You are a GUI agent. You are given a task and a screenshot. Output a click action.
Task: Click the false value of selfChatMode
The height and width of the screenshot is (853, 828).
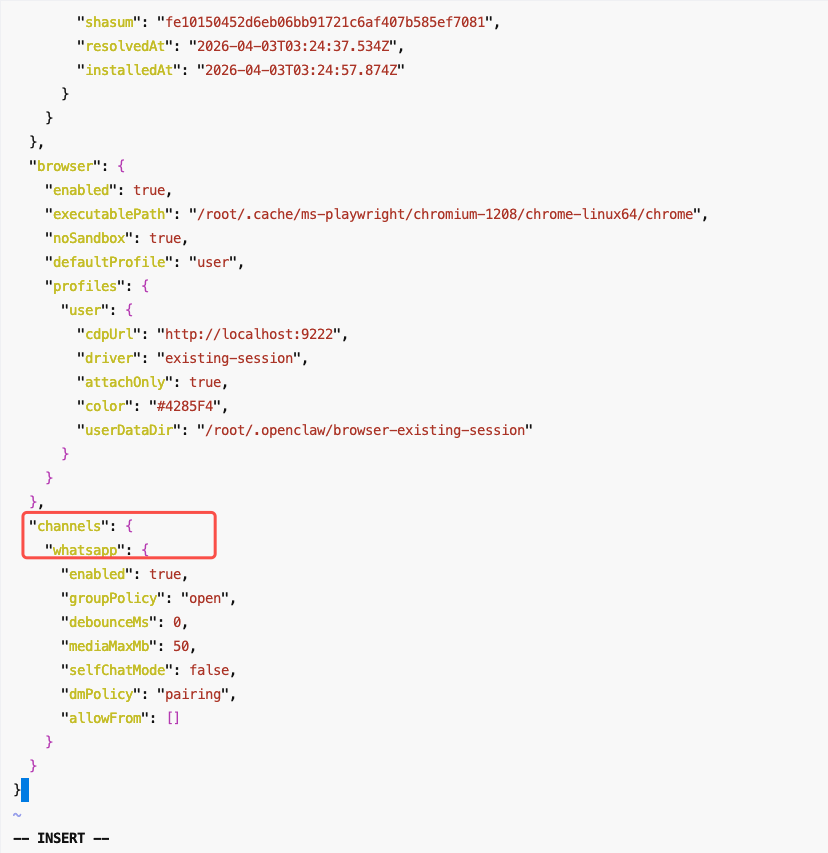213,670
